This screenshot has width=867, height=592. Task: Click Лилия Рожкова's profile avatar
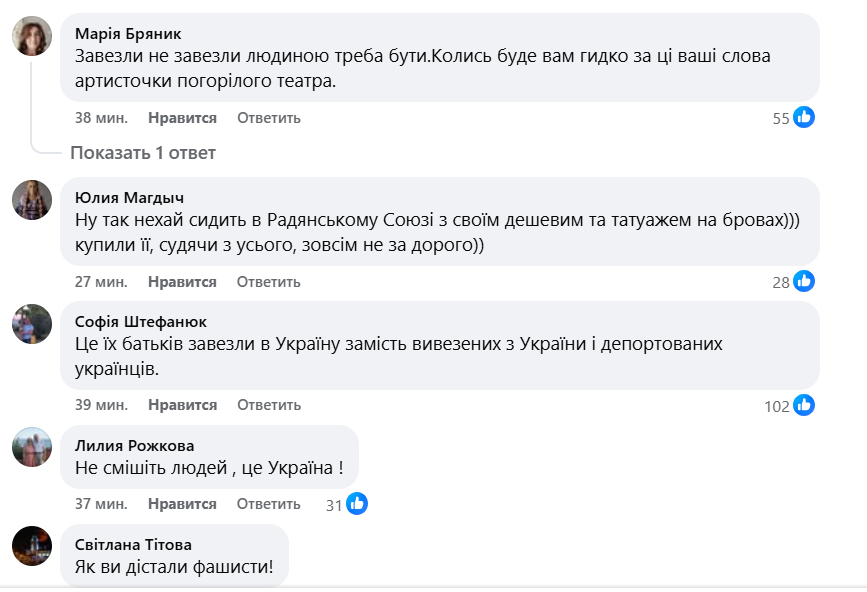click(32, 447)
